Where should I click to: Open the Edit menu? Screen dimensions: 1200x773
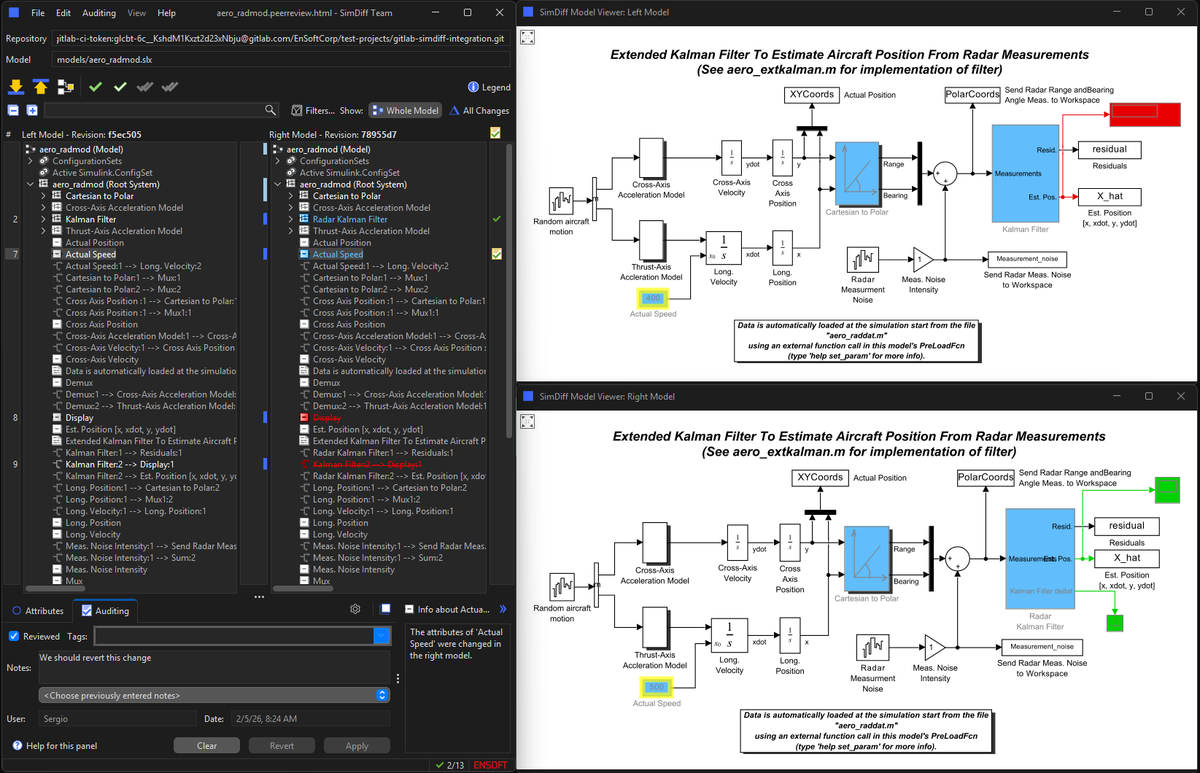pos(63,13)
